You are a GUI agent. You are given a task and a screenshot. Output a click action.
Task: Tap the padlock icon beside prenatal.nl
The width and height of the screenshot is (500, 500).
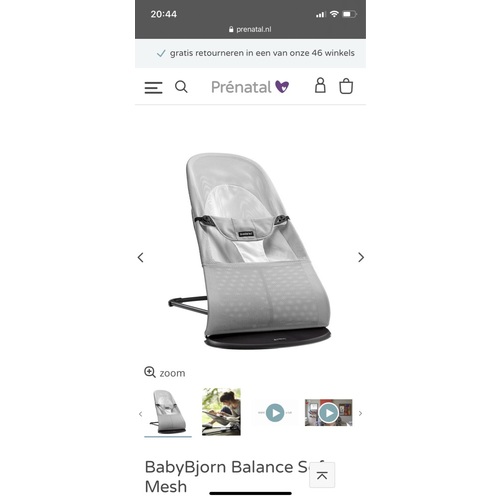coord(231,29)
